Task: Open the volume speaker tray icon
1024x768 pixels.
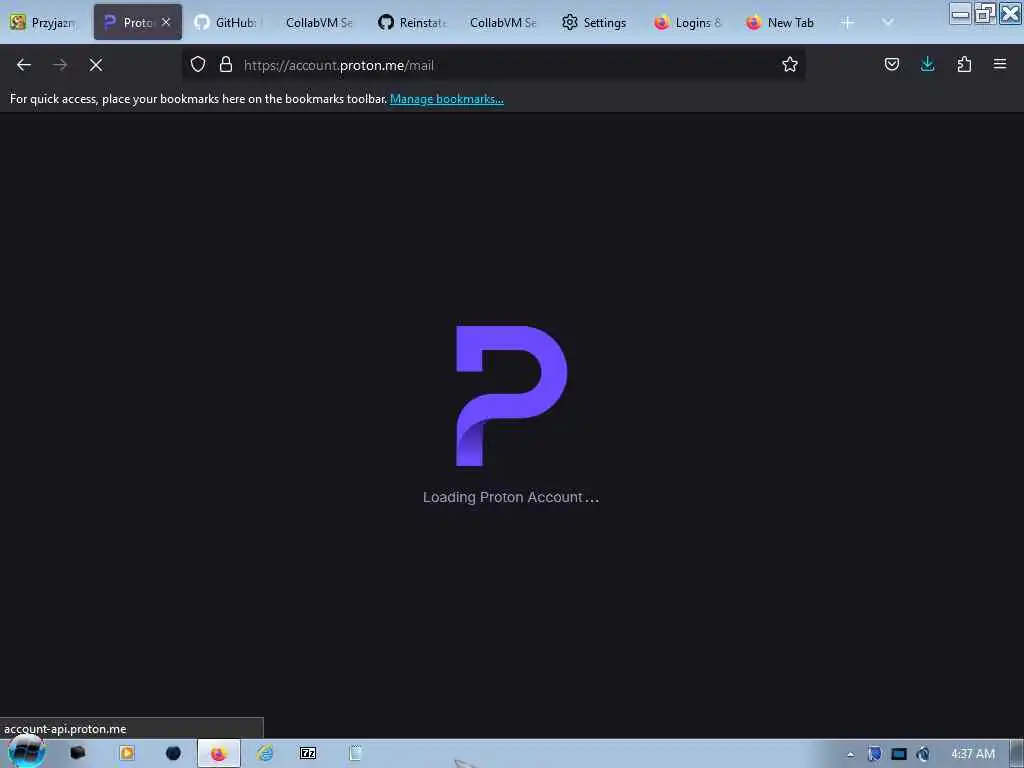Action: 923,754
